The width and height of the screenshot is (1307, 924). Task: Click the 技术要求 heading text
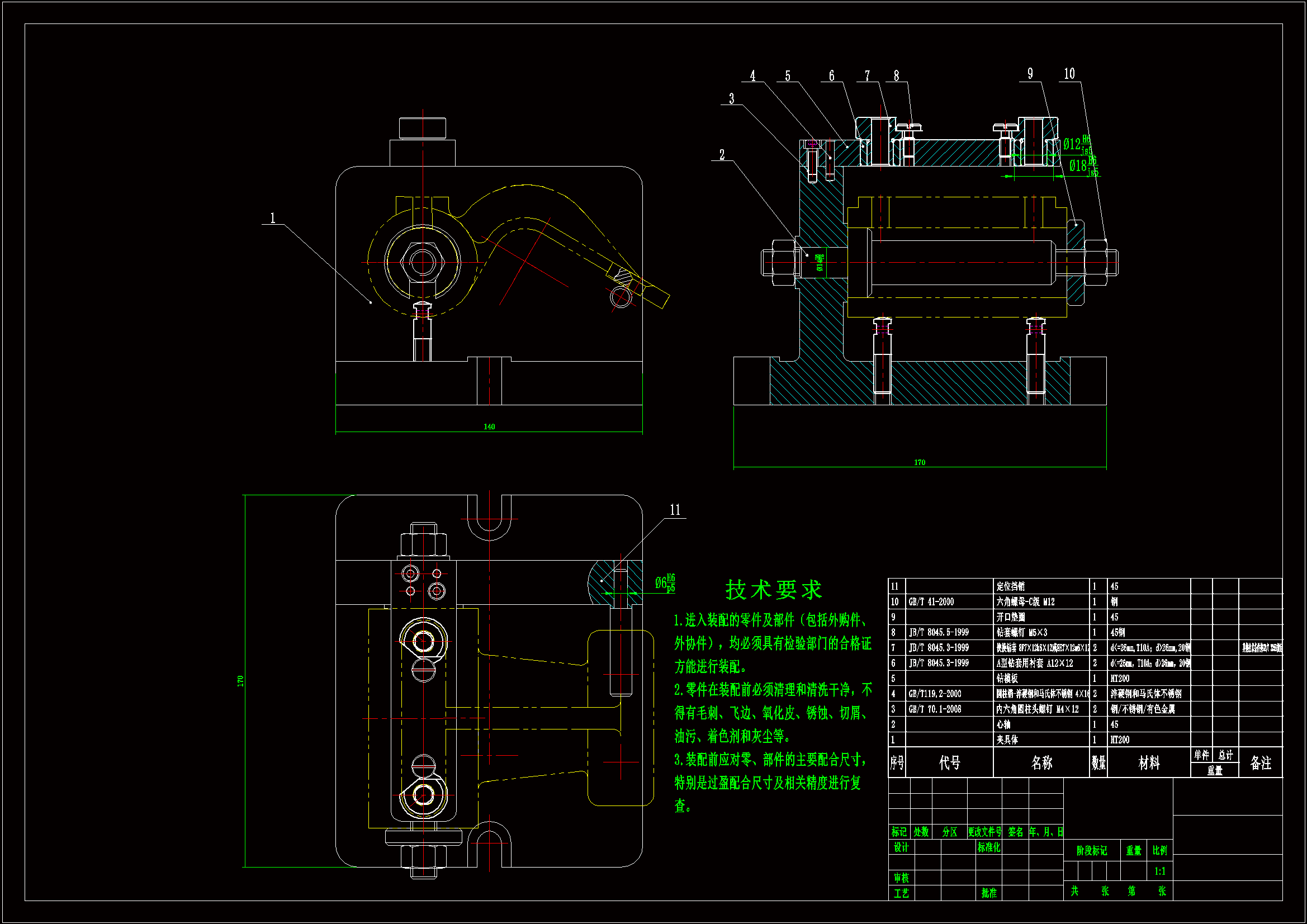[774, 590]
